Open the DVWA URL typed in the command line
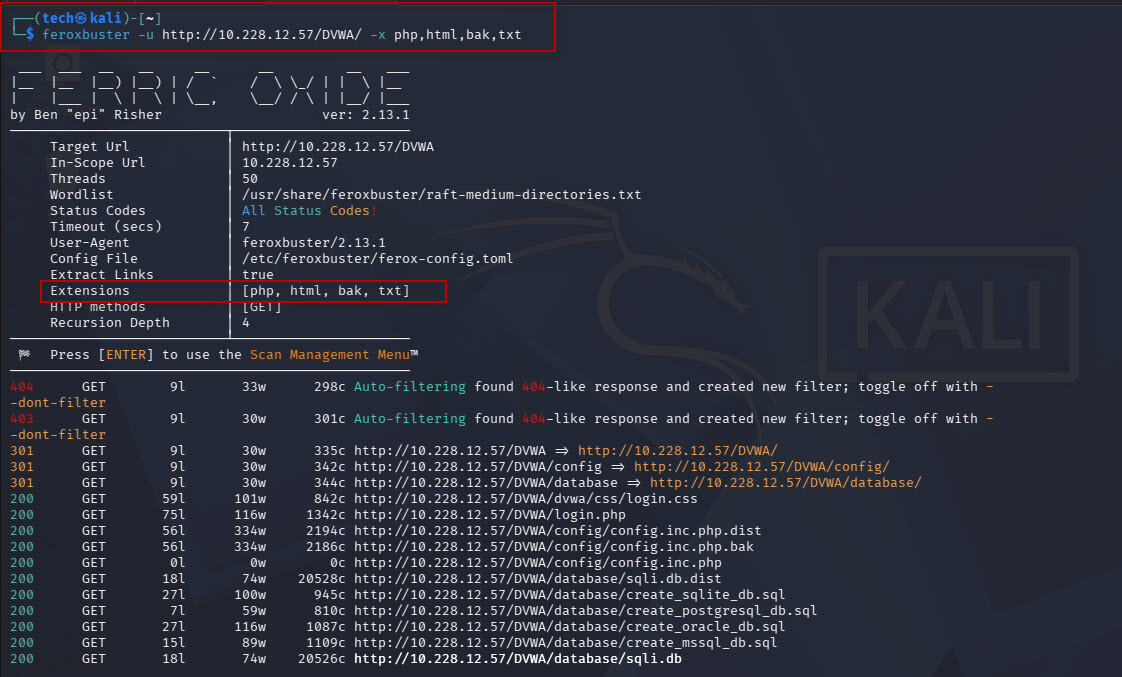Viewport: 1122px width, 677px height. pos(262,34)
